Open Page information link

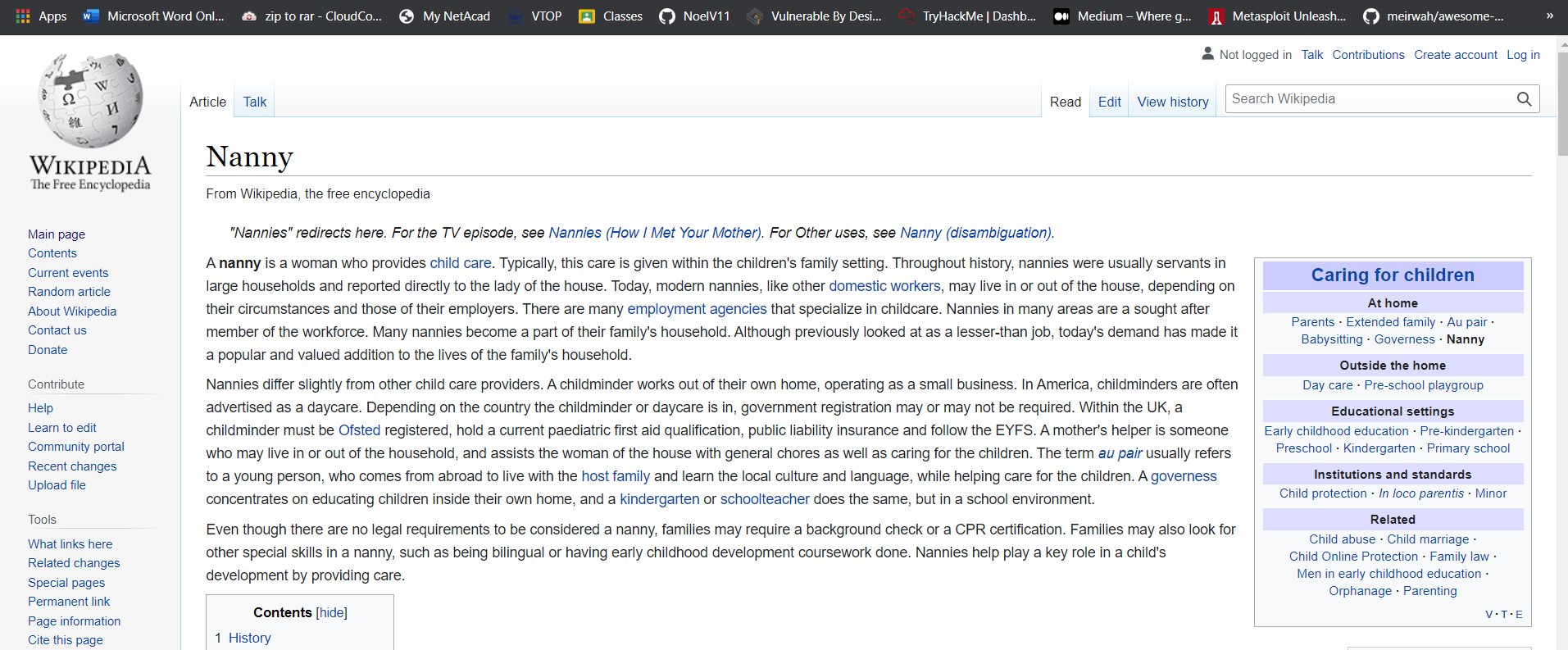[x=74, y=621]
